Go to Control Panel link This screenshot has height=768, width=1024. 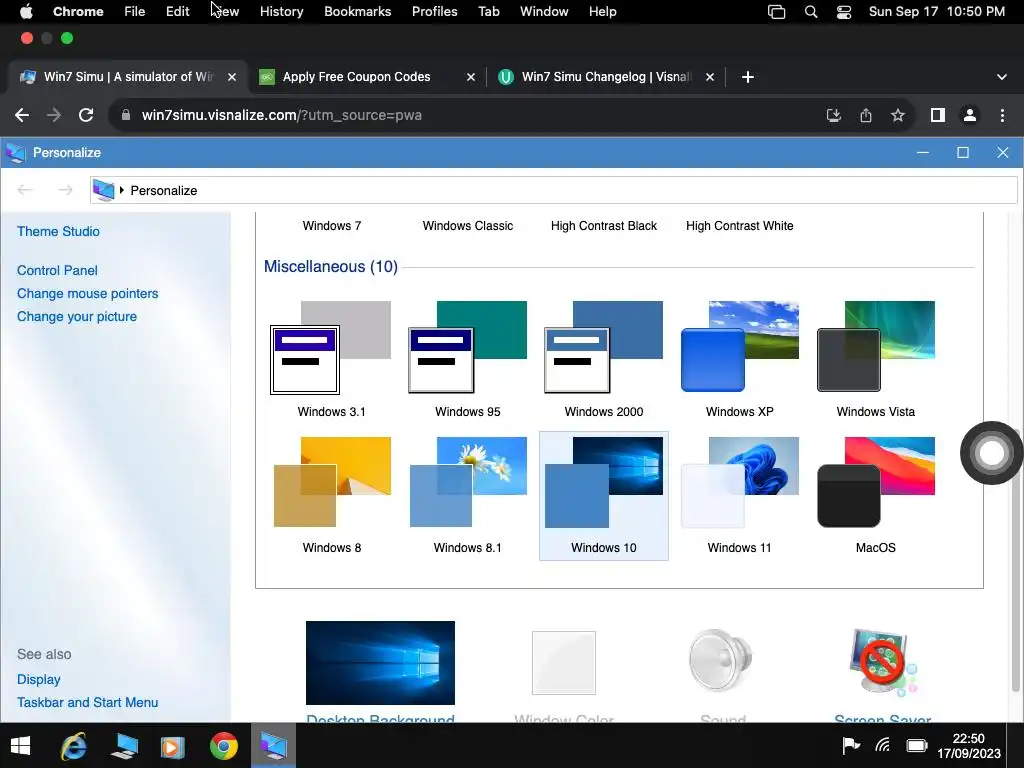(x=57, y=270)
